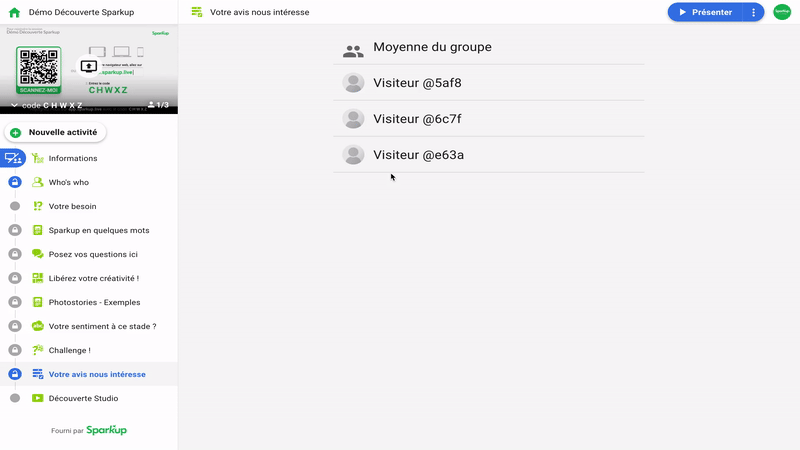Open Visiteur @6c7f results
The width and height of the screenshot is (800, 450).
[489, 119]
